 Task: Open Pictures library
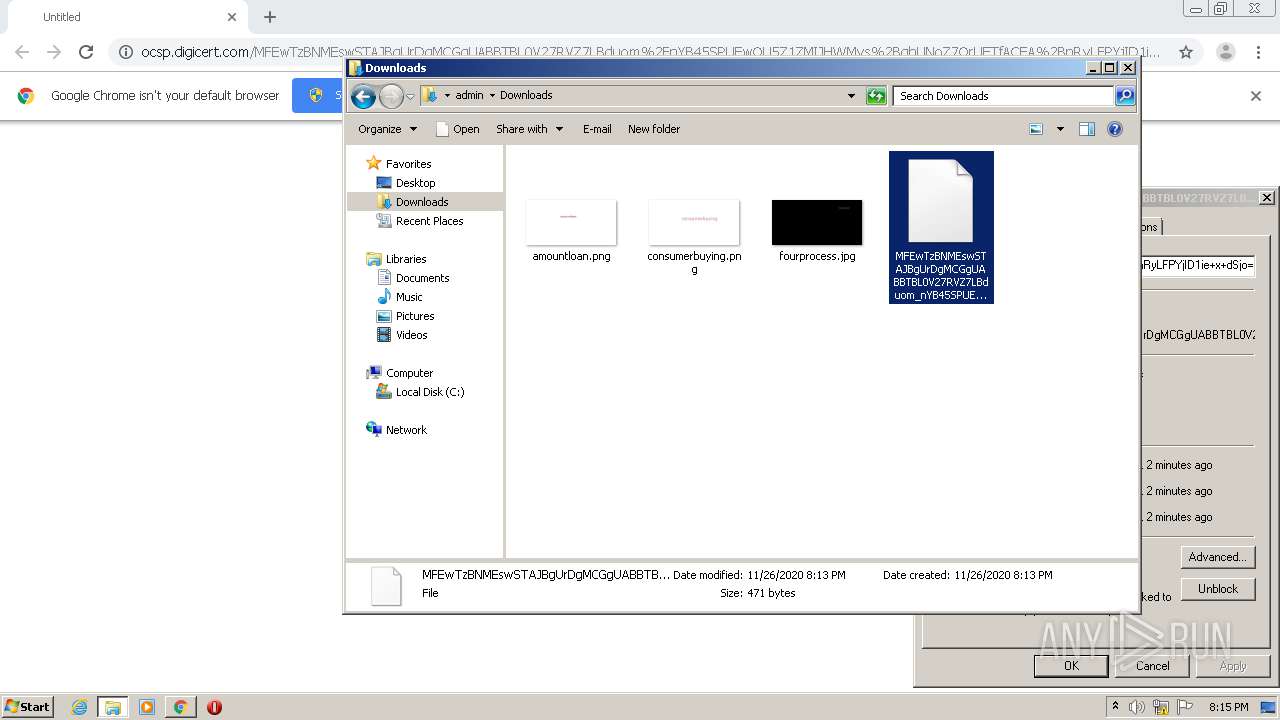tap(414, 316)
